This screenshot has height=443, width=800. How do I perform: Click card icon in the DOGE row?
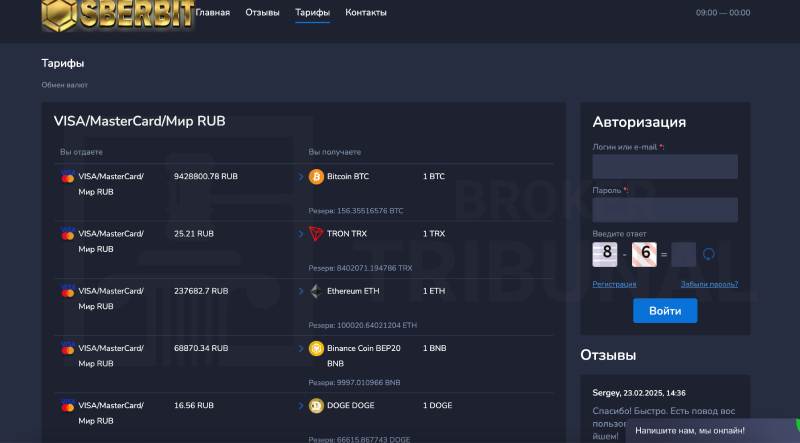tap(68, 405)
